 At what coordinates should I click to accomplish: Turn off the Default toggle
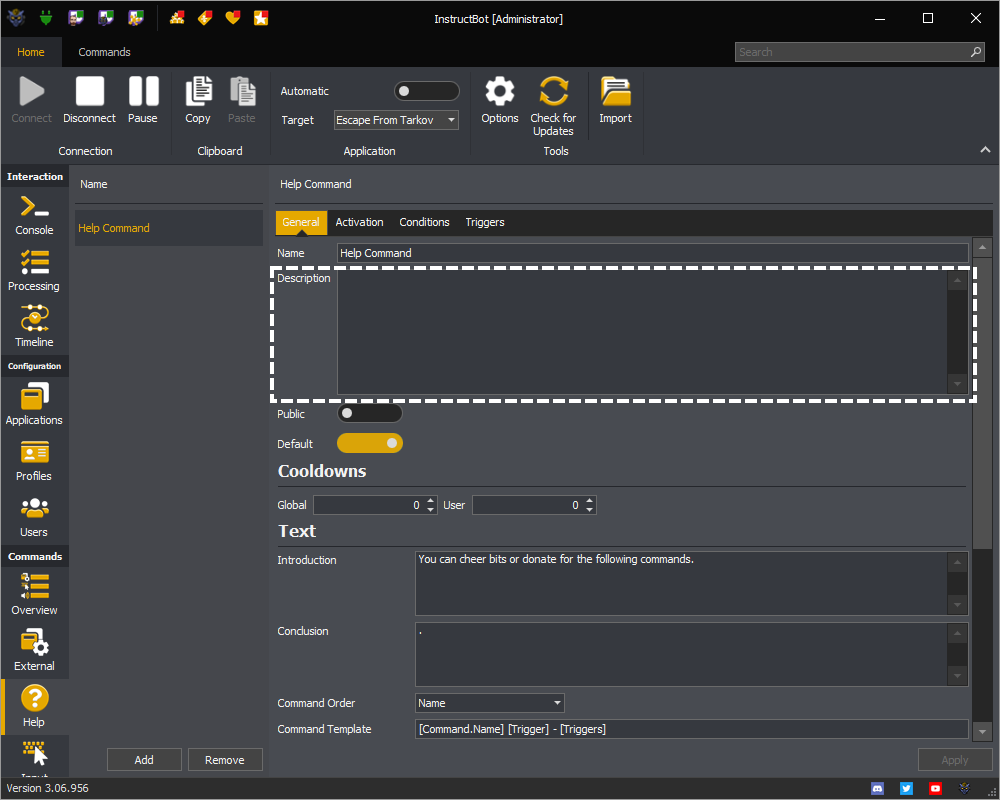coord(370,443)
